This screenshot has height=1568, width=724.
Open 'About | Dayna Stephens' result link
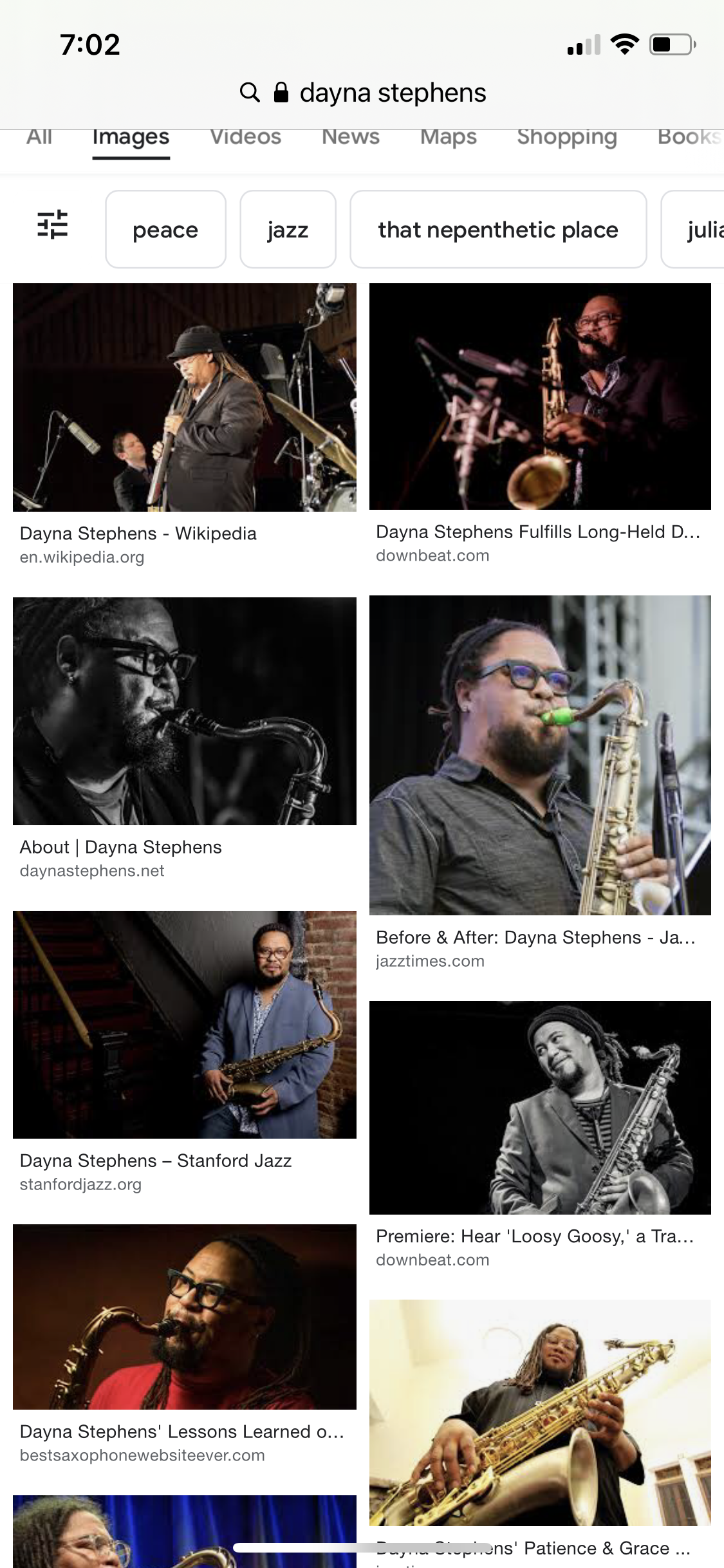coord(120,847)
